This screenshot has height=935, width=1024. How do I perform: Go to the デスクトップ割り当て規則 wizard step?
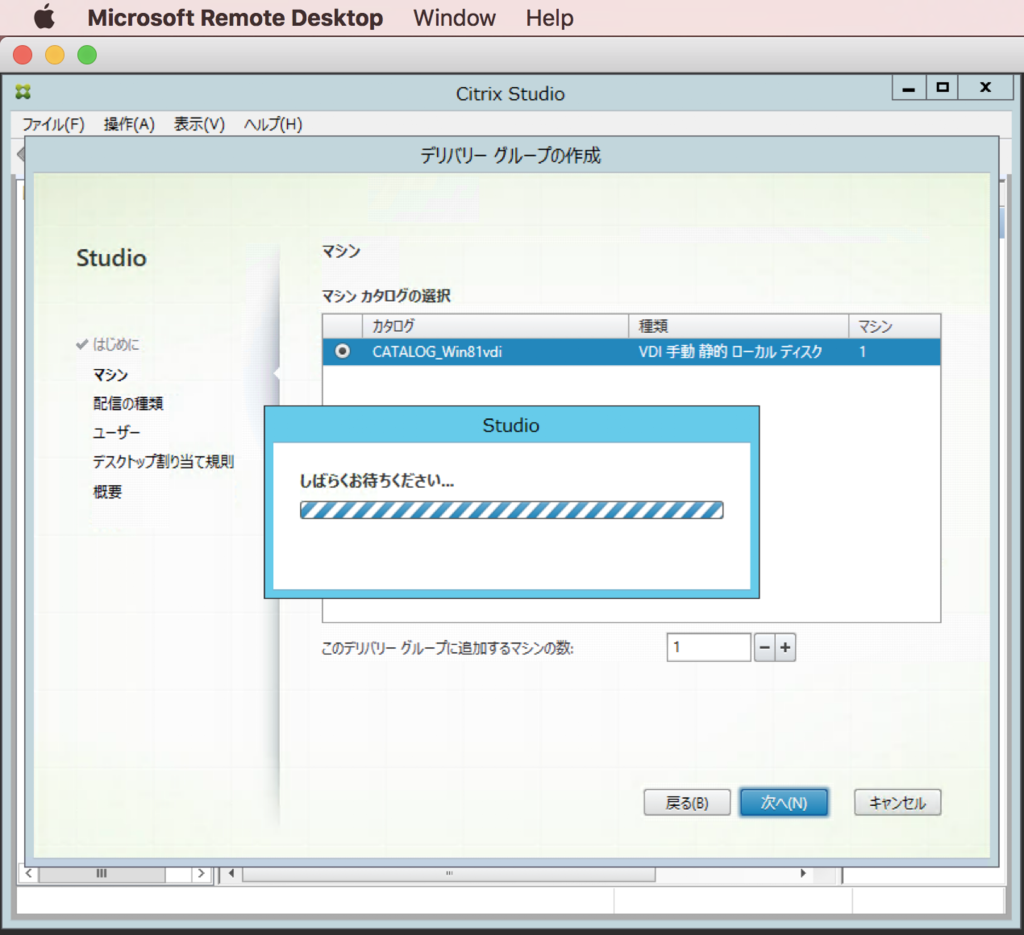(163, 462)
